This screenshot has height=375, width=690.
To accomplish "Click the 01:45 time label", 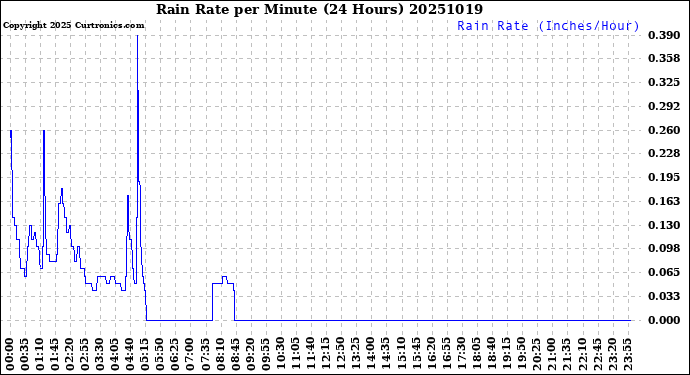I will click(x=55, y=355).
